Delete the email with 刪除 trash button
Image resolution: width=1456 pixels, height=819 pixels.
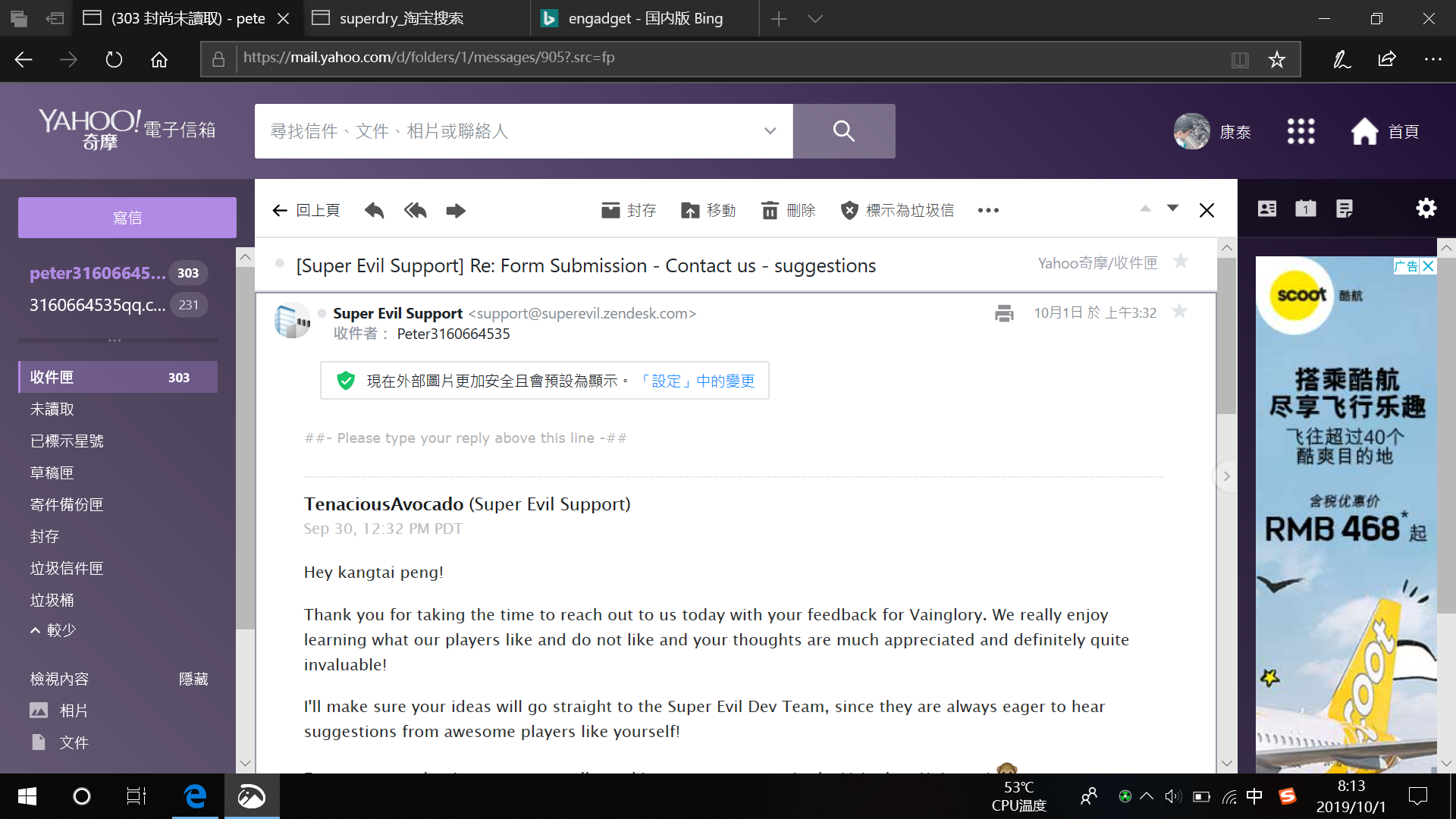(x=789, y=210)
